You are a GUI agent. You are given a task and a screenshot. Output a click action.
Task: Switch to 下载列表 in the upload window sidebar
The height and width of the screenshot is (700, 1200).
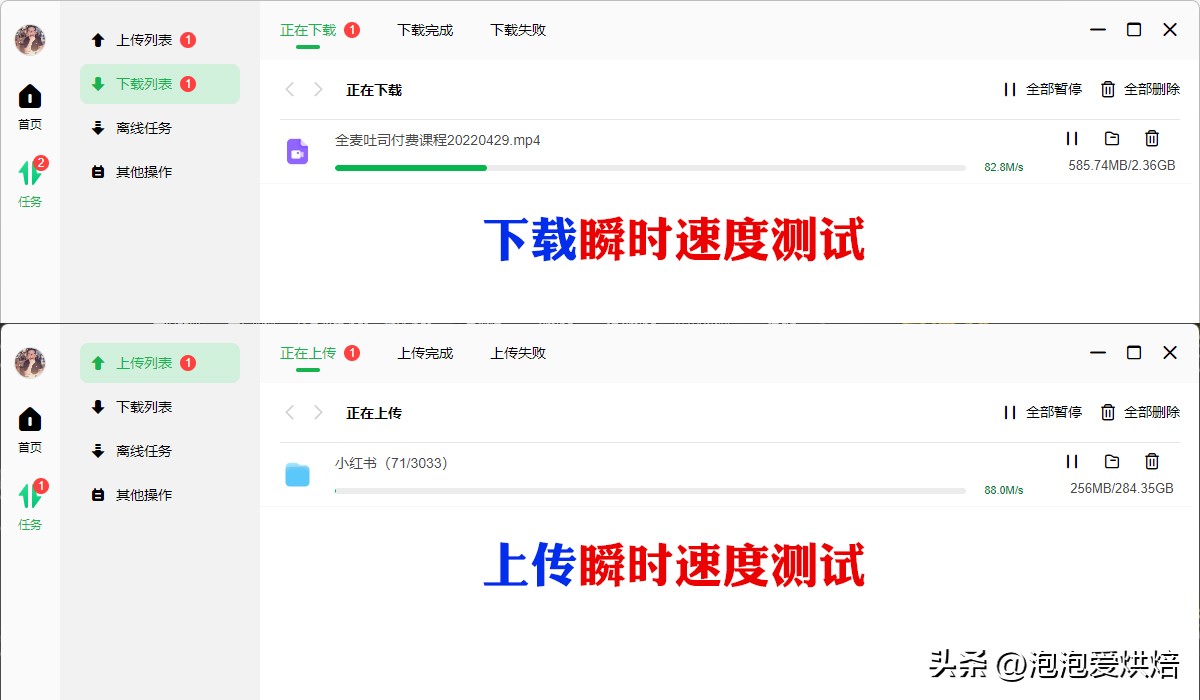coord(141,407)
